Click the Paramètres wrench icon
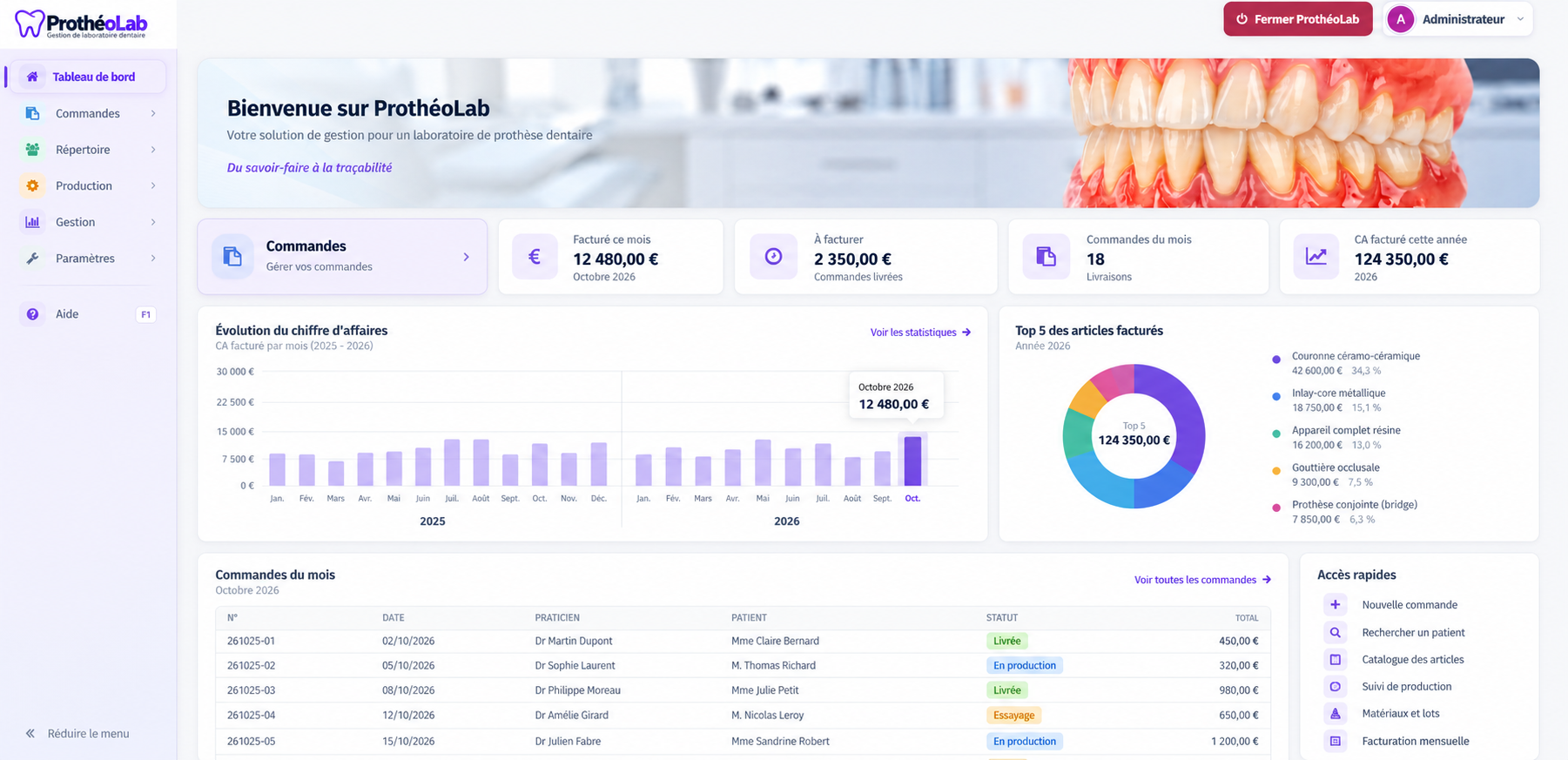1568x760 pixels. pyautogui.click(x=32, y=259)
